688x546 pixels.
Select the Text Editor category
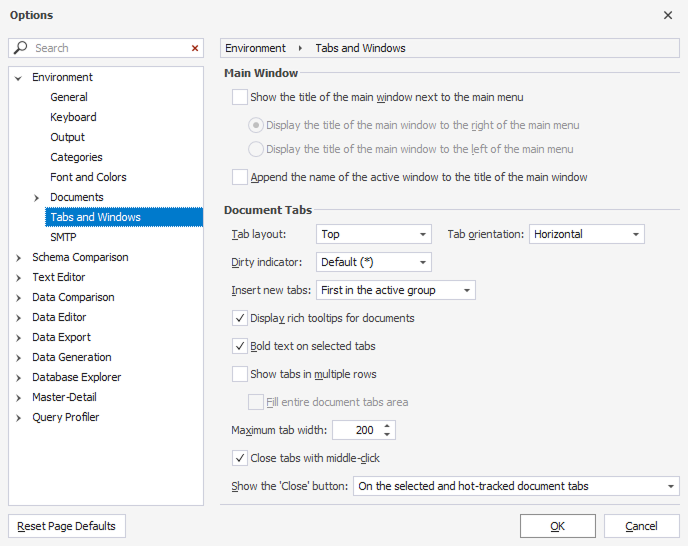[x=59, y=277]
